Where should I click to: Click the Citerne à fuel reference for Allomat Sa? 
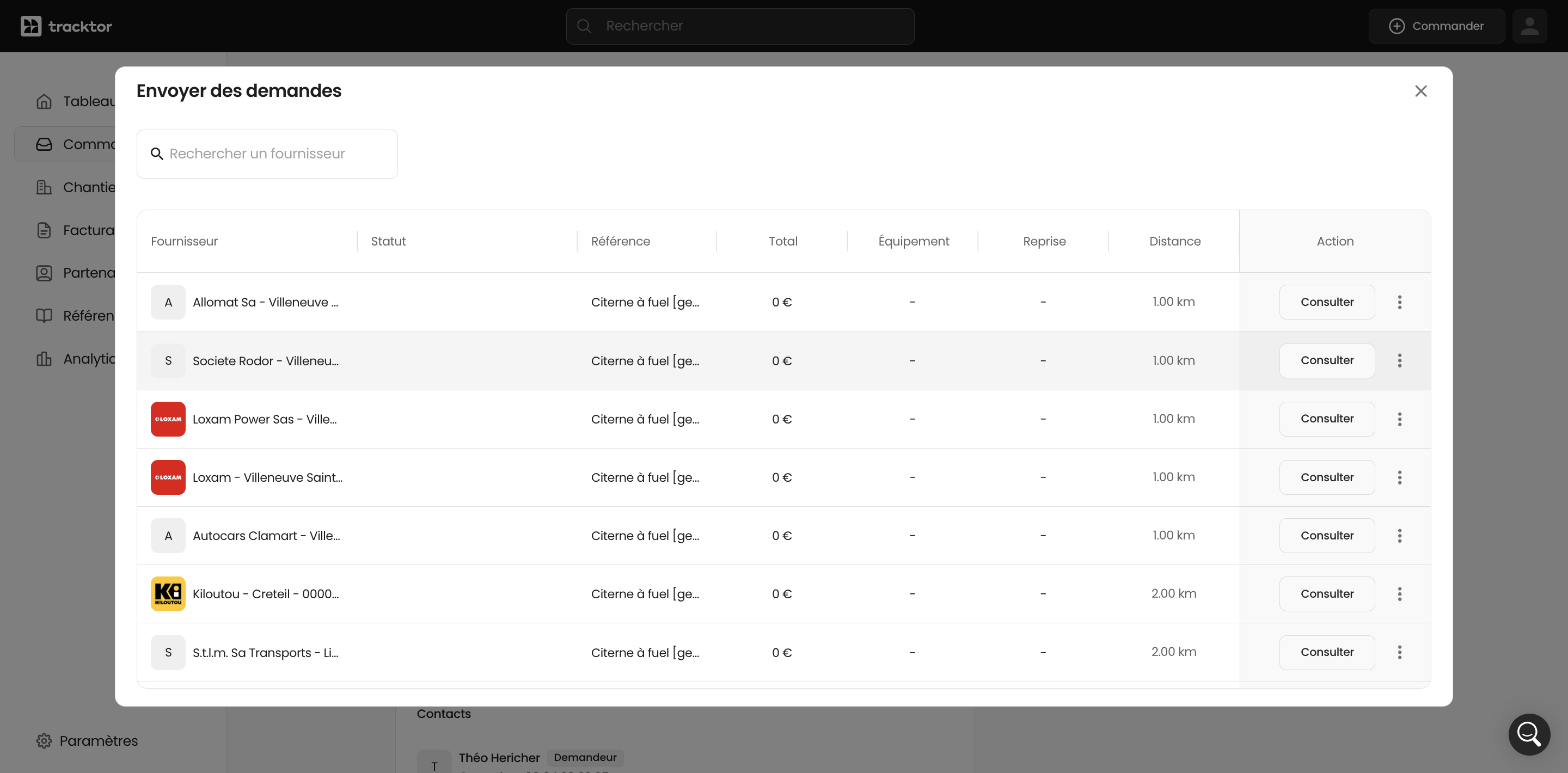pyautogui.click(x=645, y=302)
